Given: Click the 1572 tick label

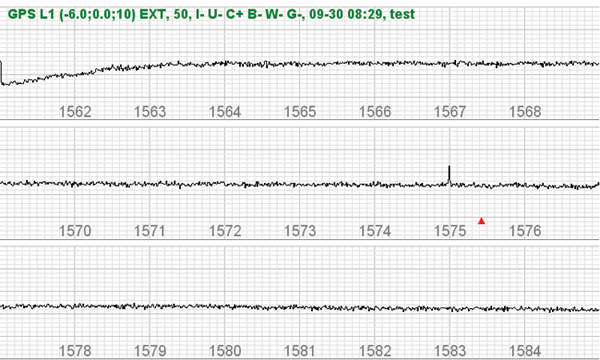Looking at the screenshot, I should click(225, 231).
